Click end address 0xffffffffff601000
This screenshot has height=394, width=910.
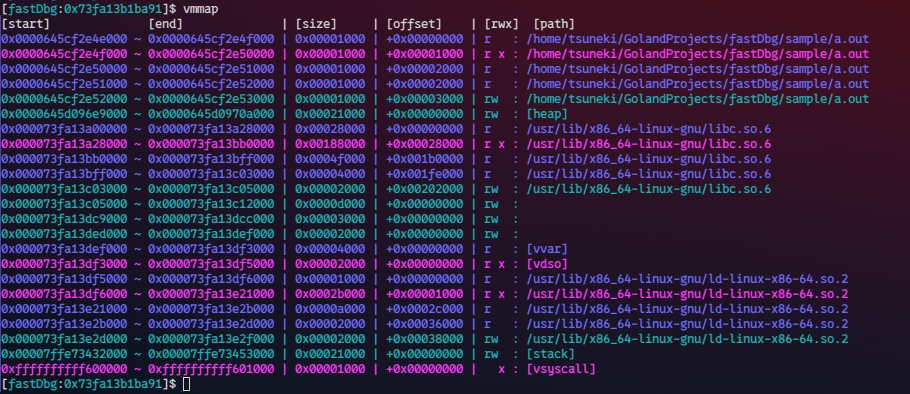211,368
